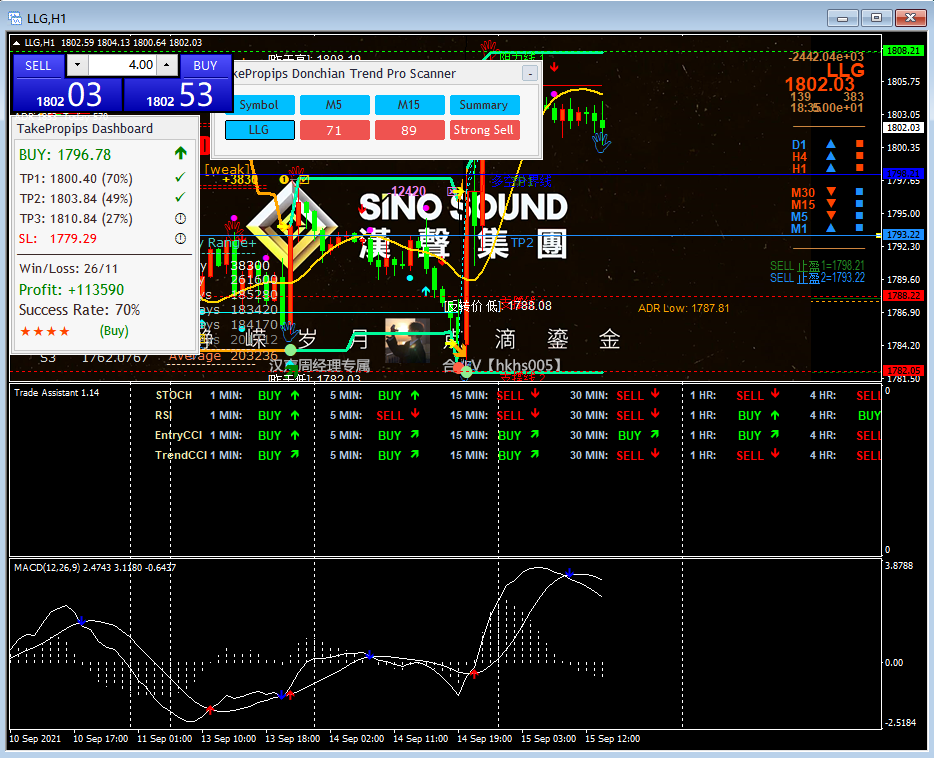Screen dimensions: 934x758
Task: Click the green arrow for TrendCCI 5 MIN
Action: [415, 454]
